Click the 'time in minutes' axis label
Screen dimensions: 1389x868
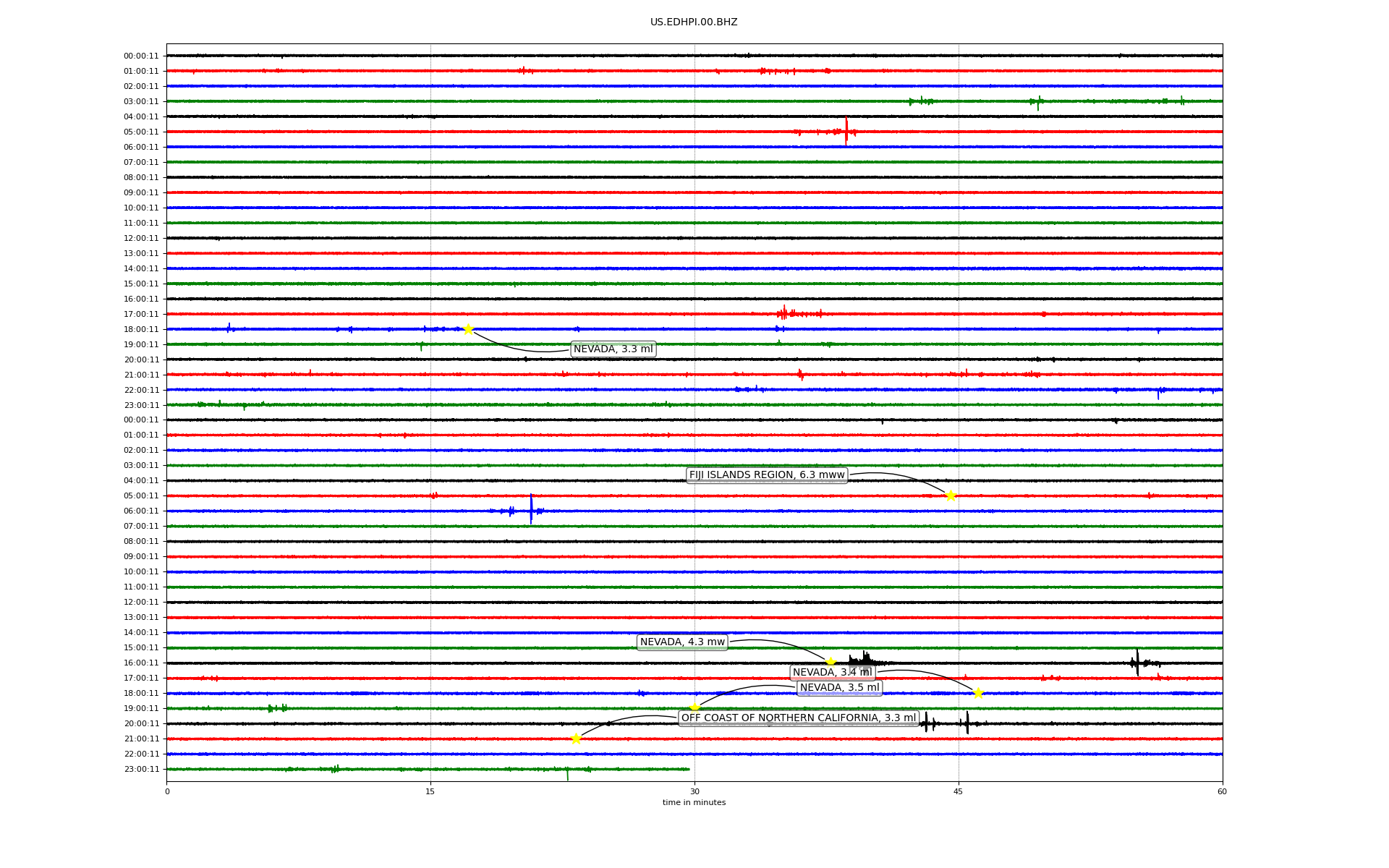(694, 802)
